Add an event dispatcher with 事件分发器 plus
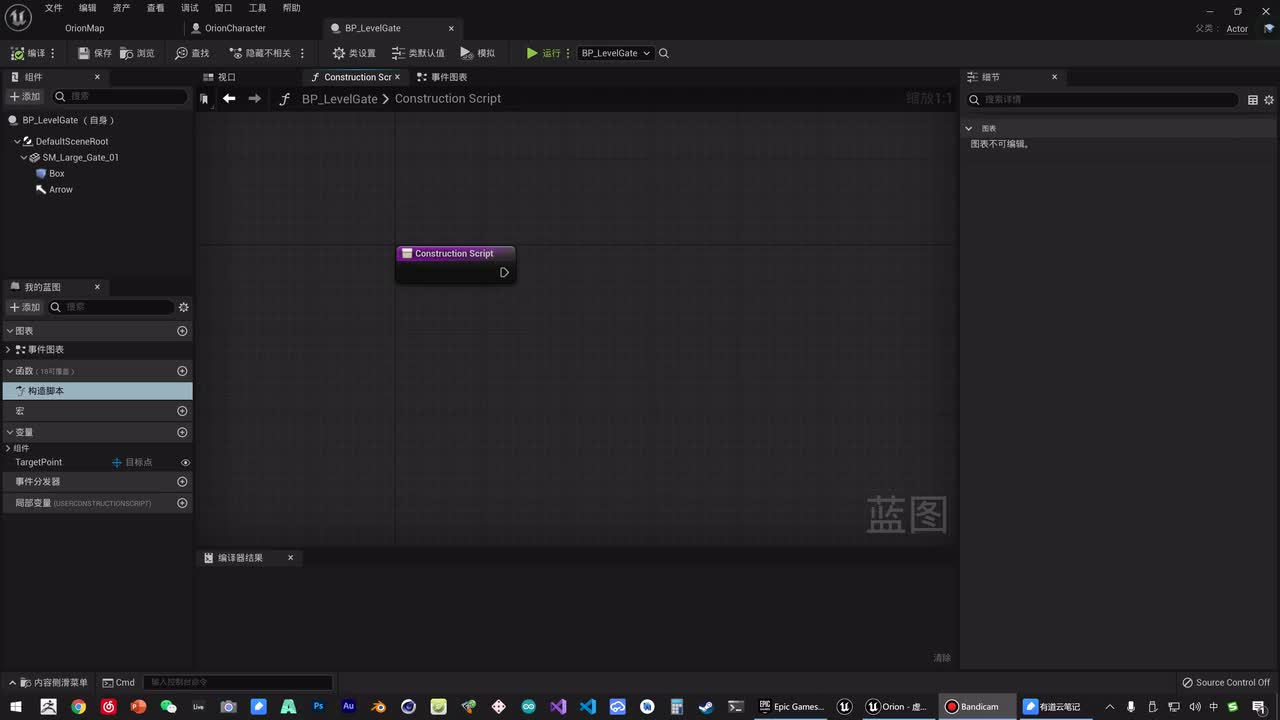The height and width of the screenshot is (720, 1280). pyautogui.click(x=182, y=481)
